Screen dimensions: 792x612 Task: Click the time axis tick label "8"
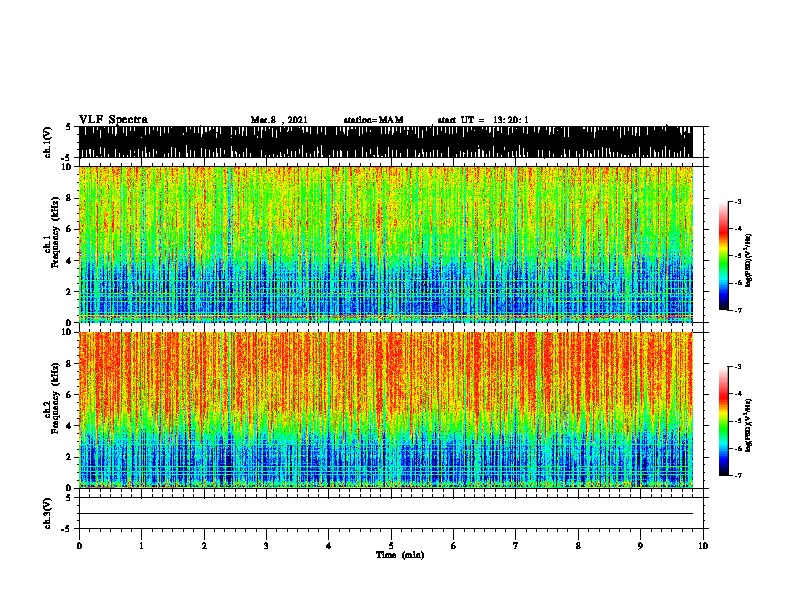click(x=578, y=545)
